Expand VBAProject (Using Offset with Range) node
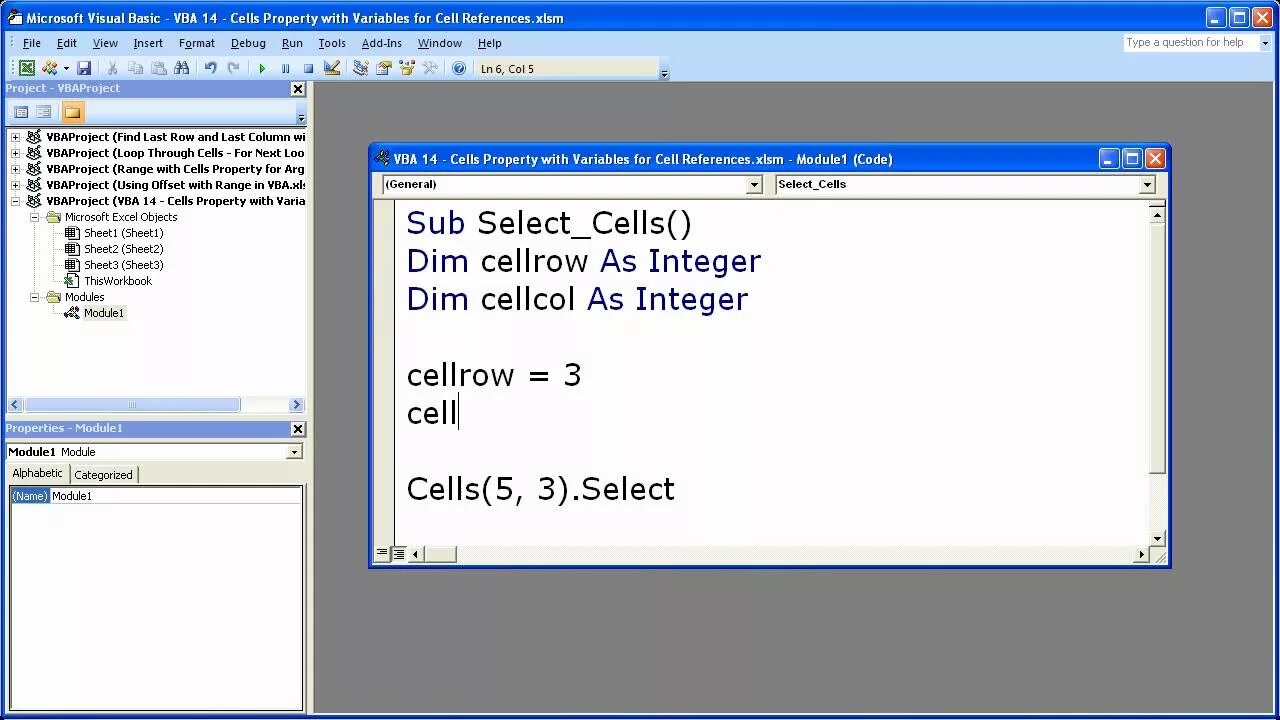 click(15, 185)
